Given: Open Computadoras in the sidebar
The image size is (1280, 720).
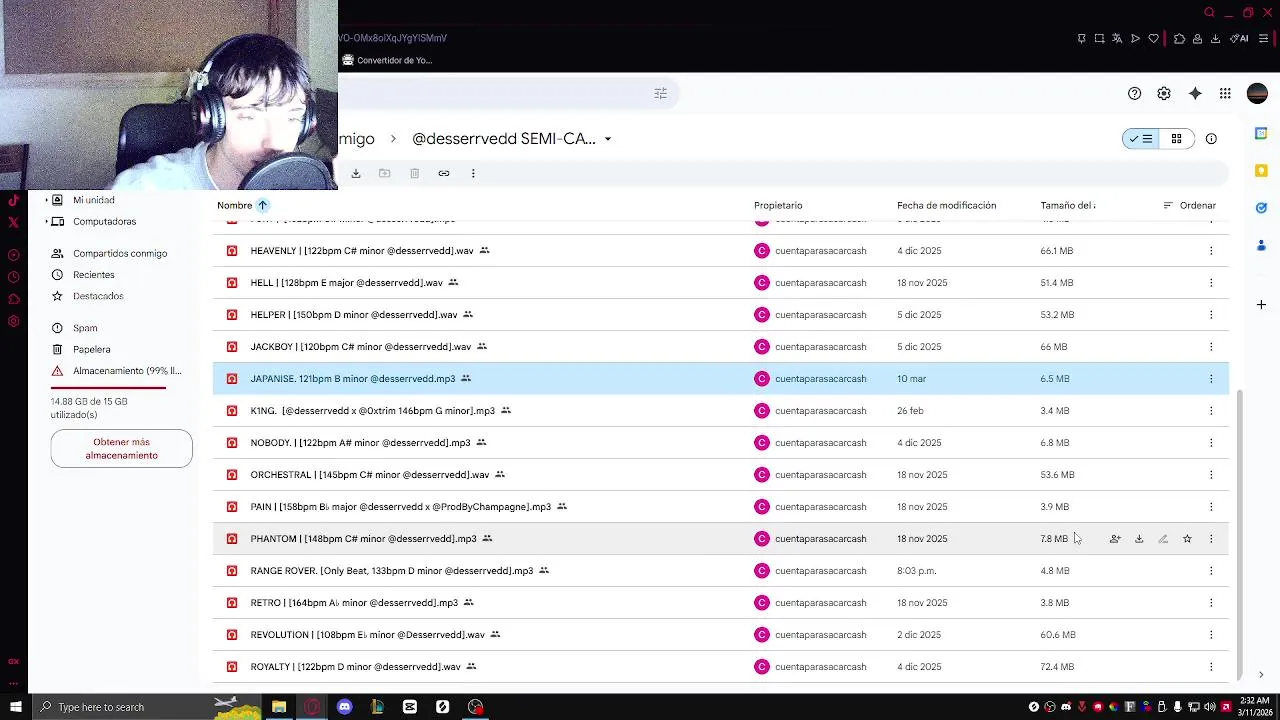Looking at the screenshot, I should pyautogui.click(x=104, y=222).
